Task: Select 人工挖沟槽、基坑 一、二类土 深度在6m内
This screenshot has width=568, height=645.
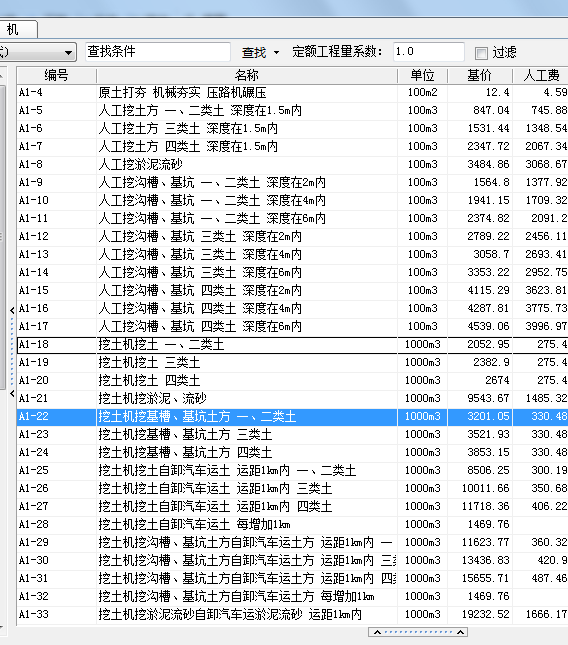Action: pos(212,219)
